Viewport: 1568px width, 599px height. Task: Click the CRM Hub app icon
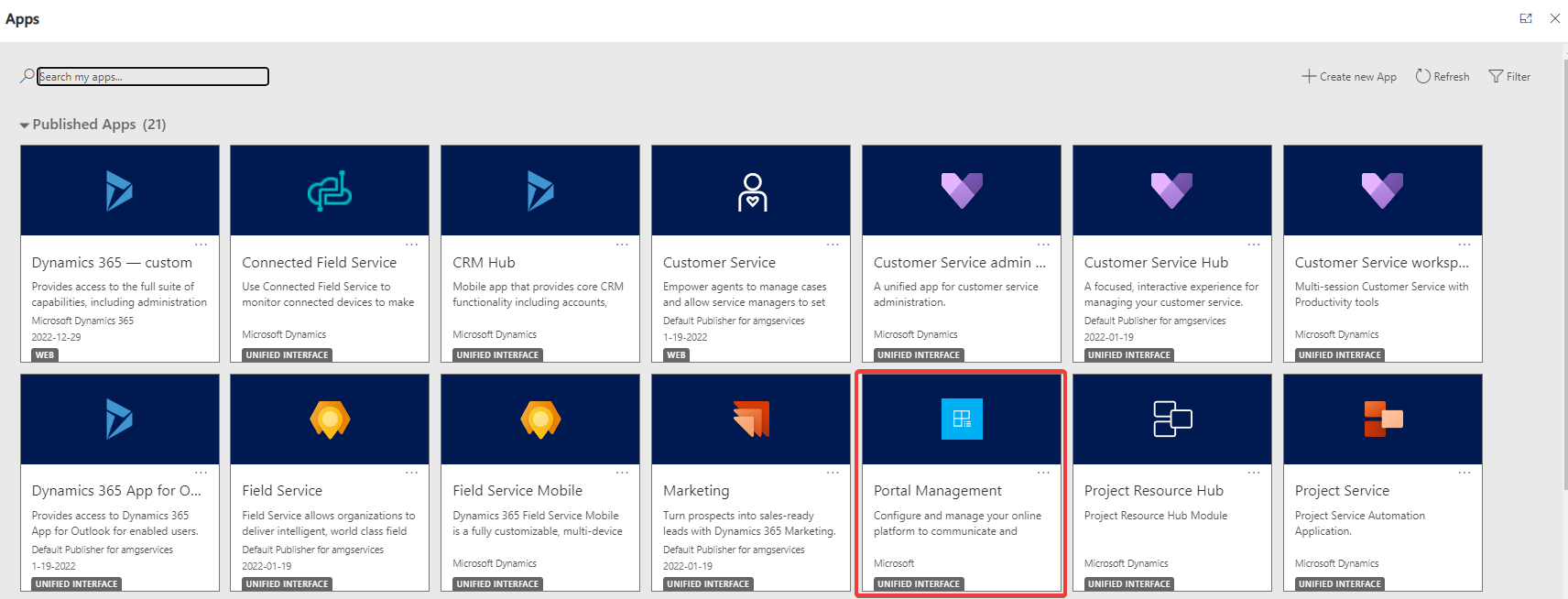click(x=540, y=191)
